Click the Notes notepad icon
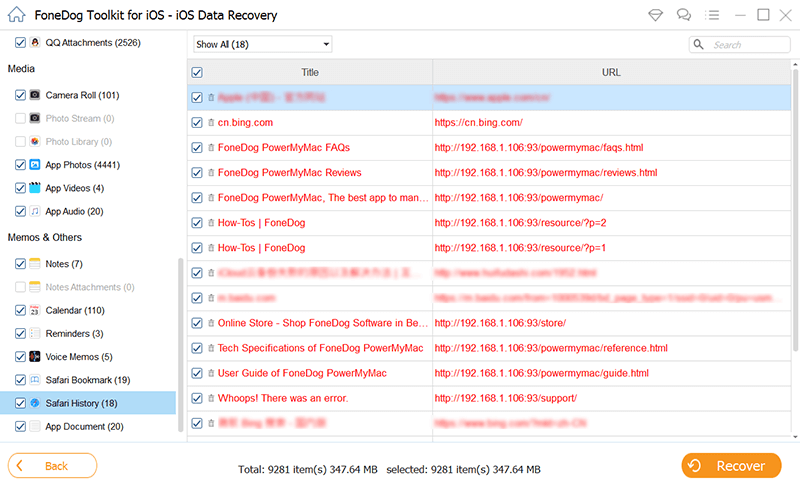Viewport: 800px width, 489px height. point(35,263)
